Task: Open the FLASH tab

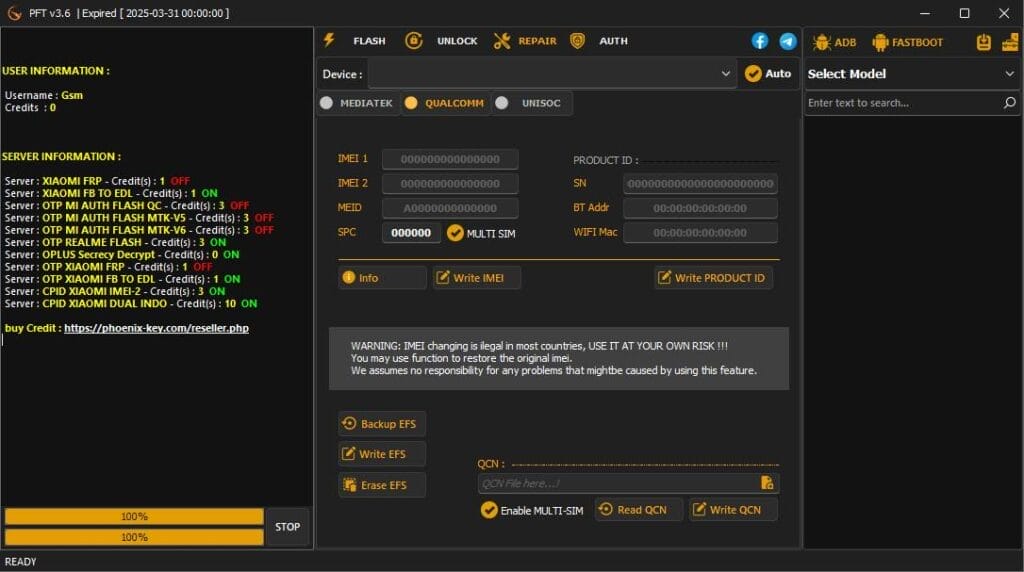Action: point(369,41)
